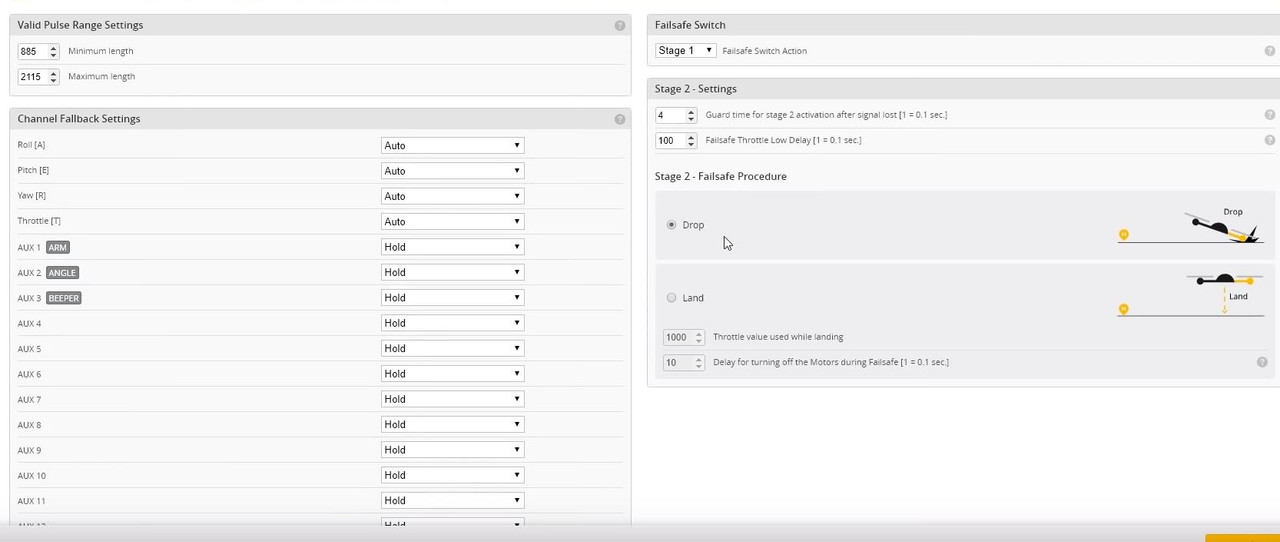Show help for Failsafe Switch Action
Image resolution: width=1280 pixels, height=542 pixels.
1270,51
